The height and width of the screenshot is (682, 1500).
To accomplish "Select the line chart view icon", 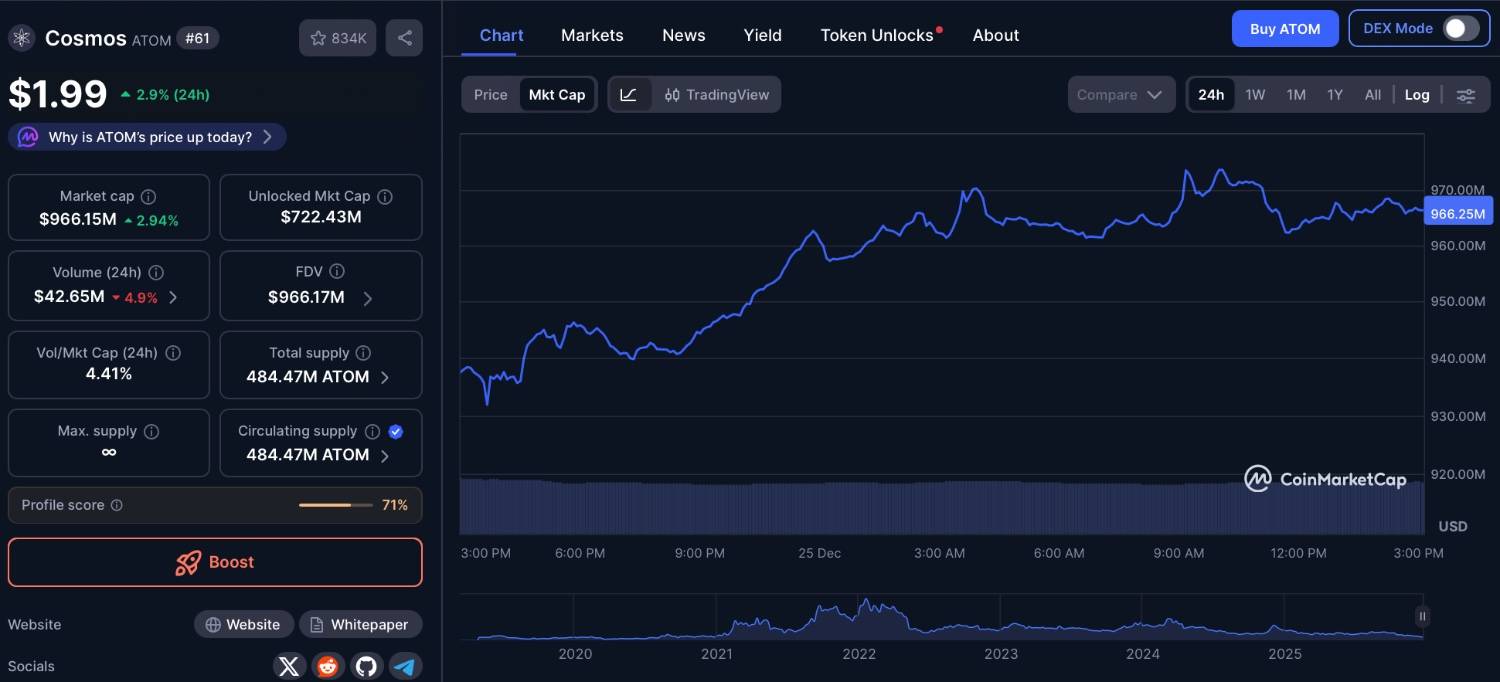I will pyautogui.click(x=629, y=95).
